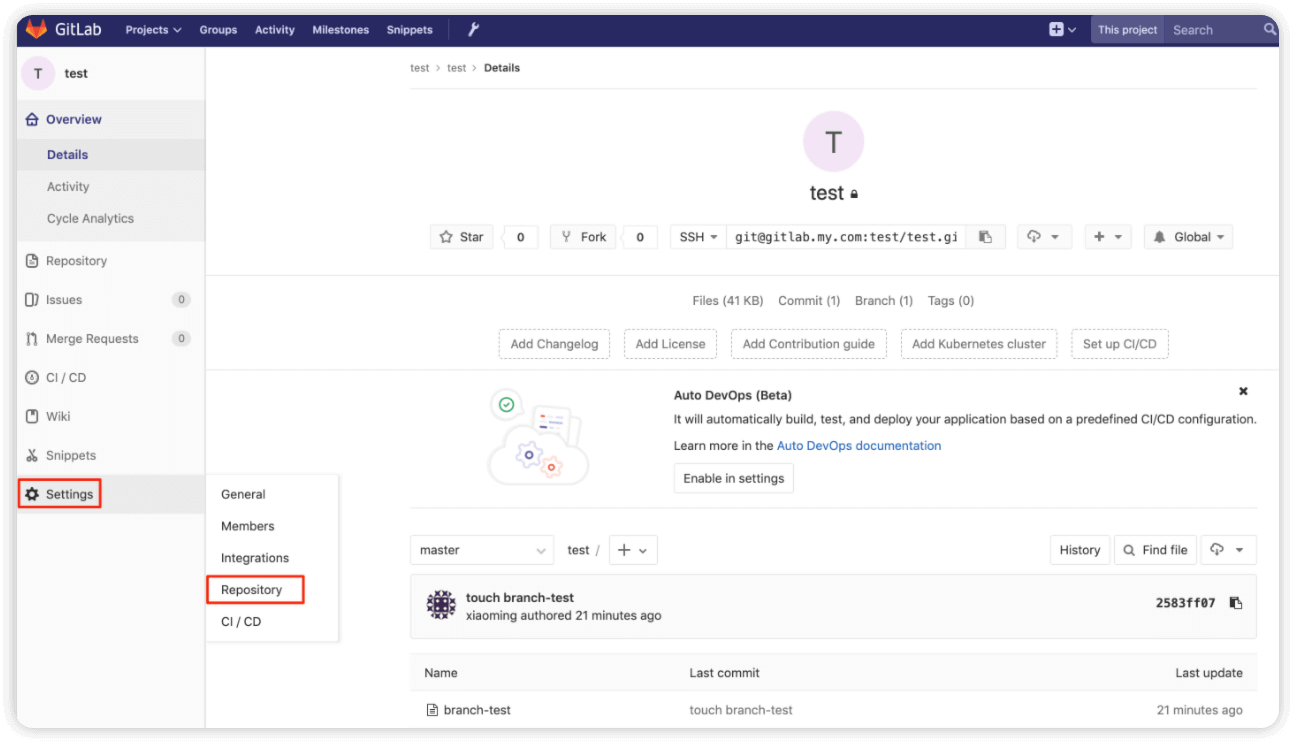Image resolution: width=1294 pixels, height=743 pixels.
Task: Click the search magnifier icon
Action: click(x=1270, y=30)
